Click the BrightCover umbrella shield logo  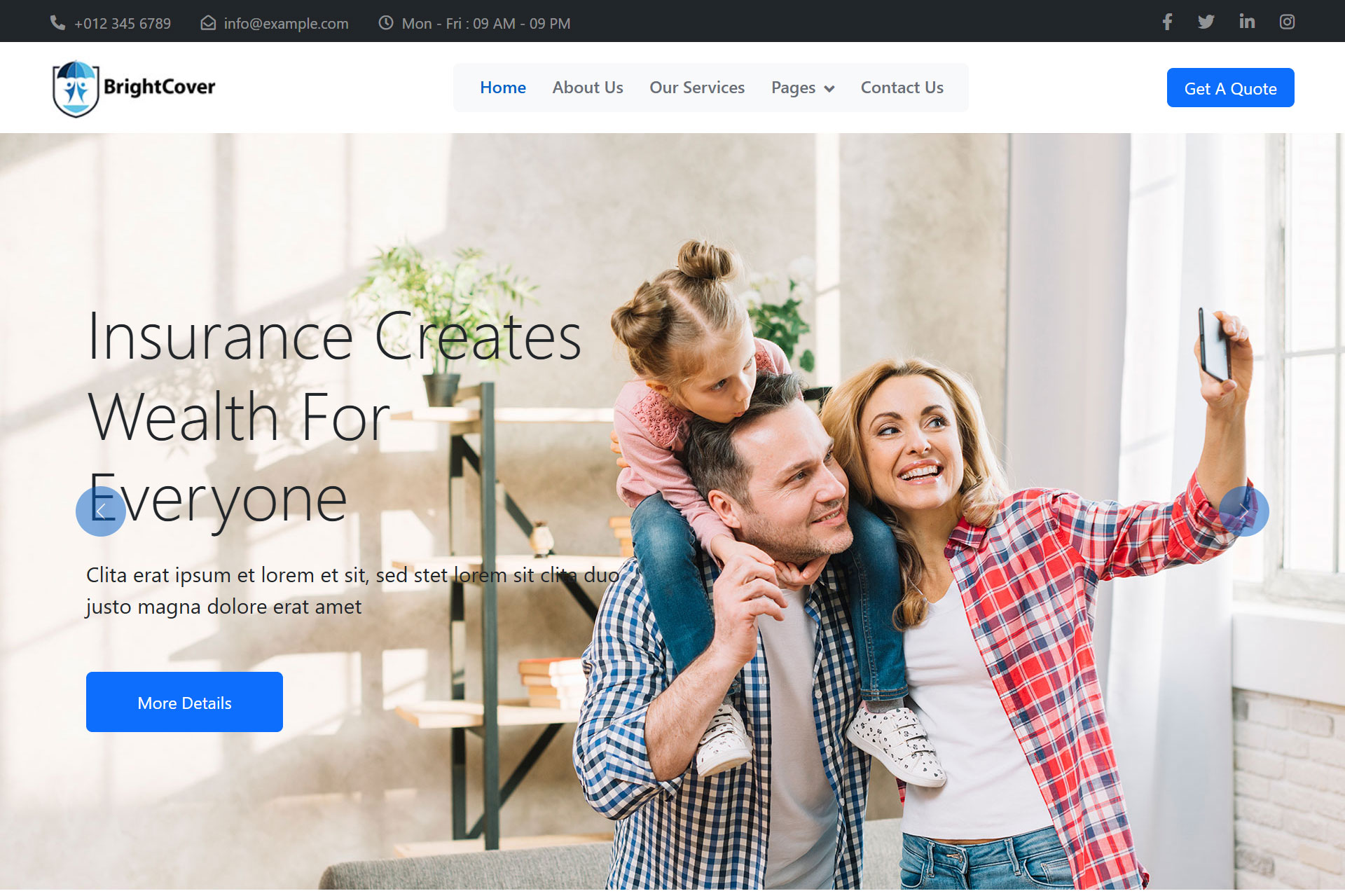76,88
